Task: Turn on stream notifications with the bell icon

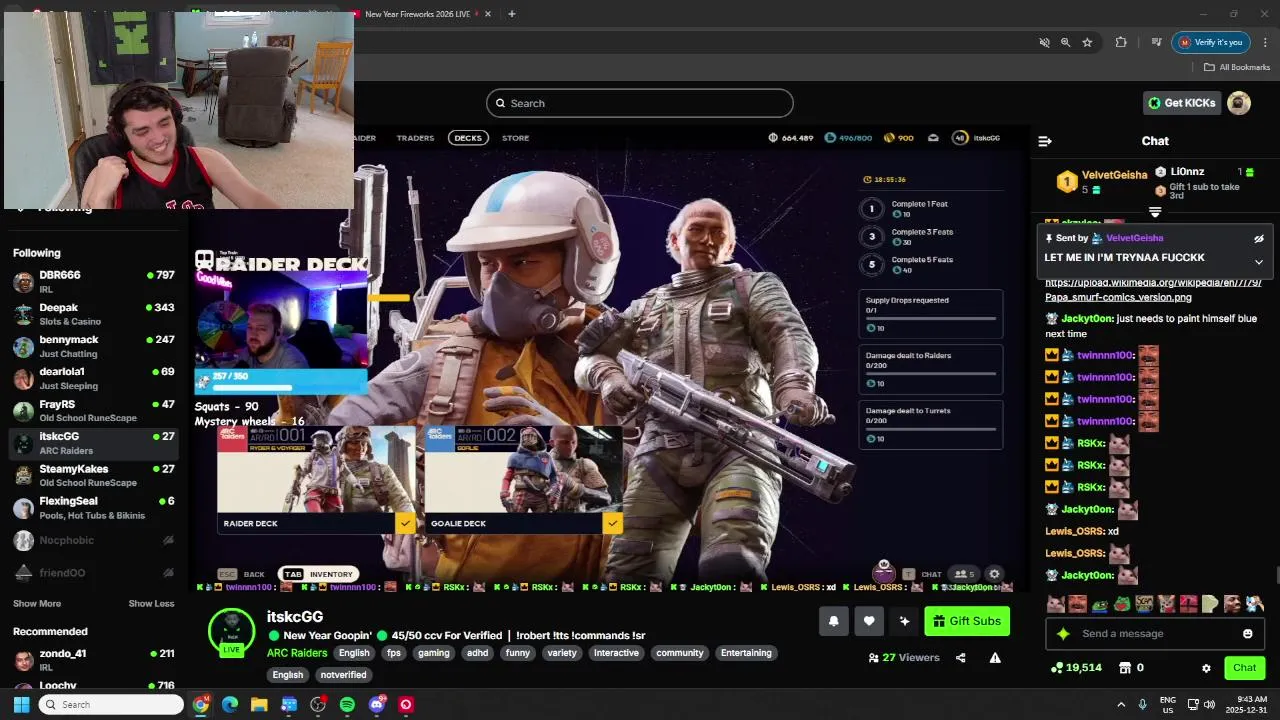Action: (x=834, y=621)
